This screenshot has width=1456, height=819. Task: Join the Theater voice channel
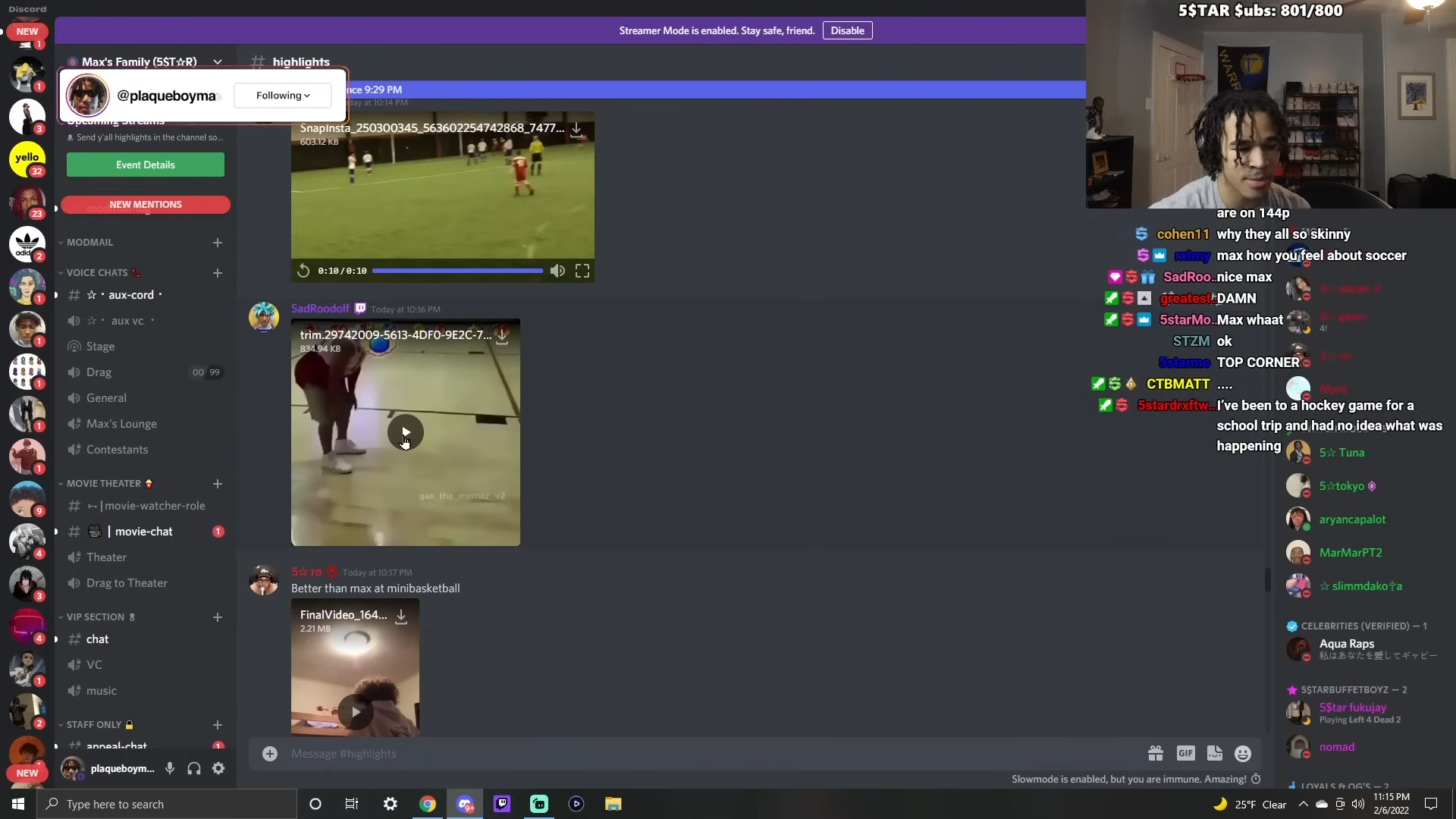coord(144,557)
